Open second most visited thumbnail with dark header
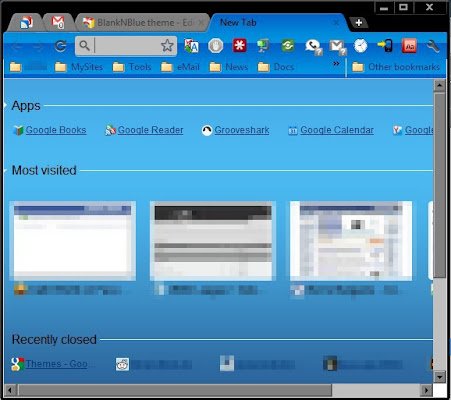This screenshot has height=400, width=451. tap(213, 241)
